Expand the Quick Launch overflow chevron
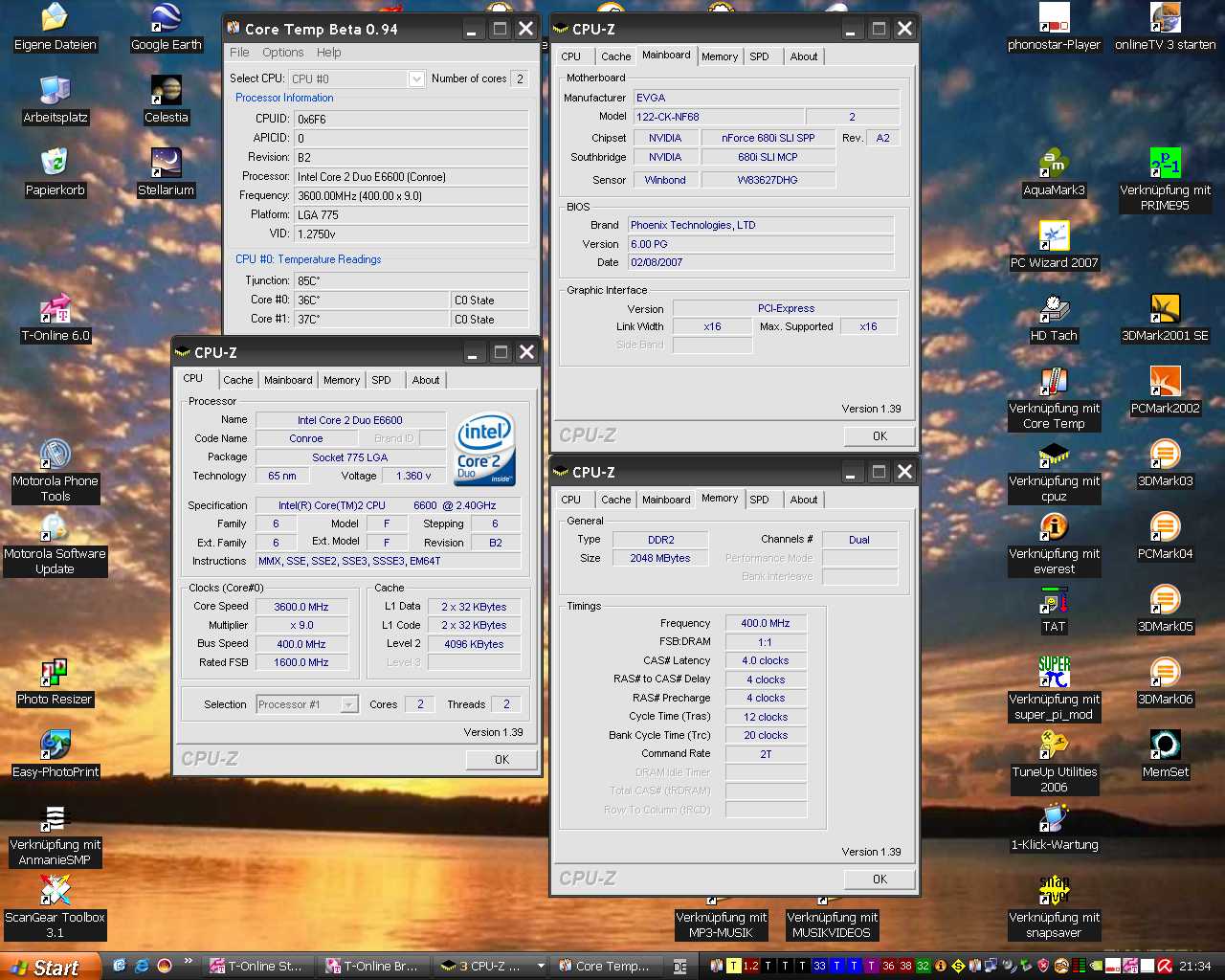 [188, 961]
